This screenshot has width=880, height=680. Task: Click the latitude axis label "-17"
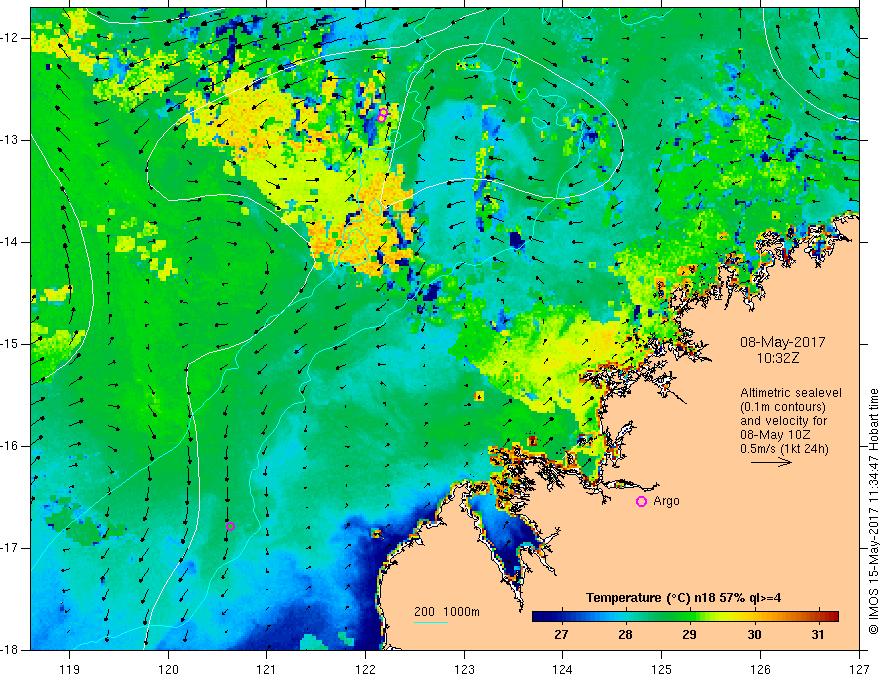(x=10, y=548)
